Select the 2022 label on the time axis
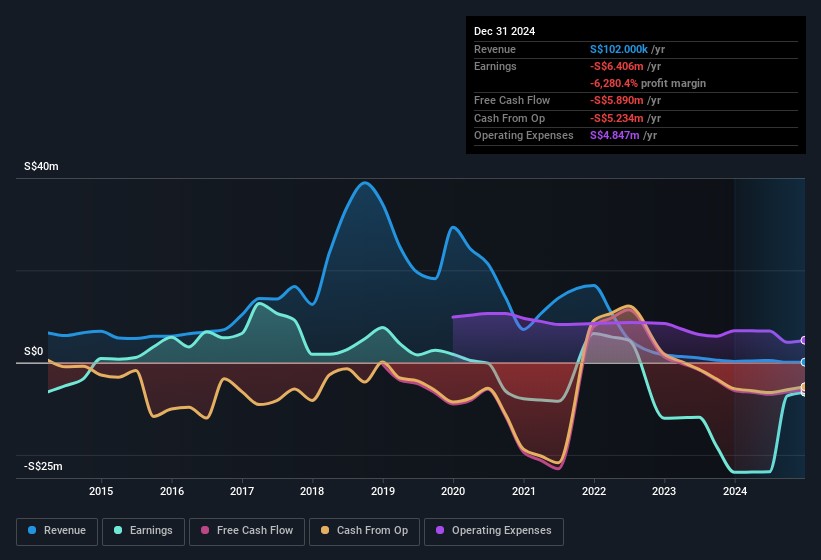The height and width of the screenshot is (560, 821). tap(594, 491)
